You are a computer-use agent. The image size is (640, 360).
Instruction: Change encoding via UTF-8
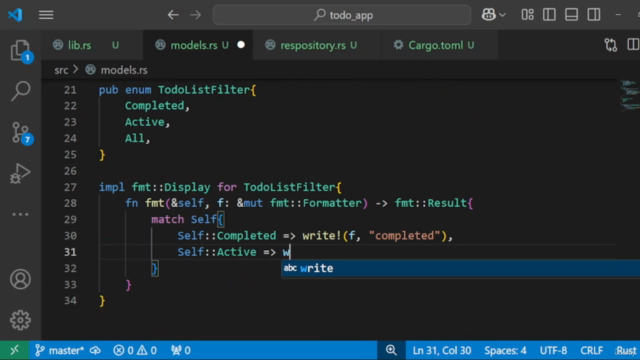(x=553, y=350)
